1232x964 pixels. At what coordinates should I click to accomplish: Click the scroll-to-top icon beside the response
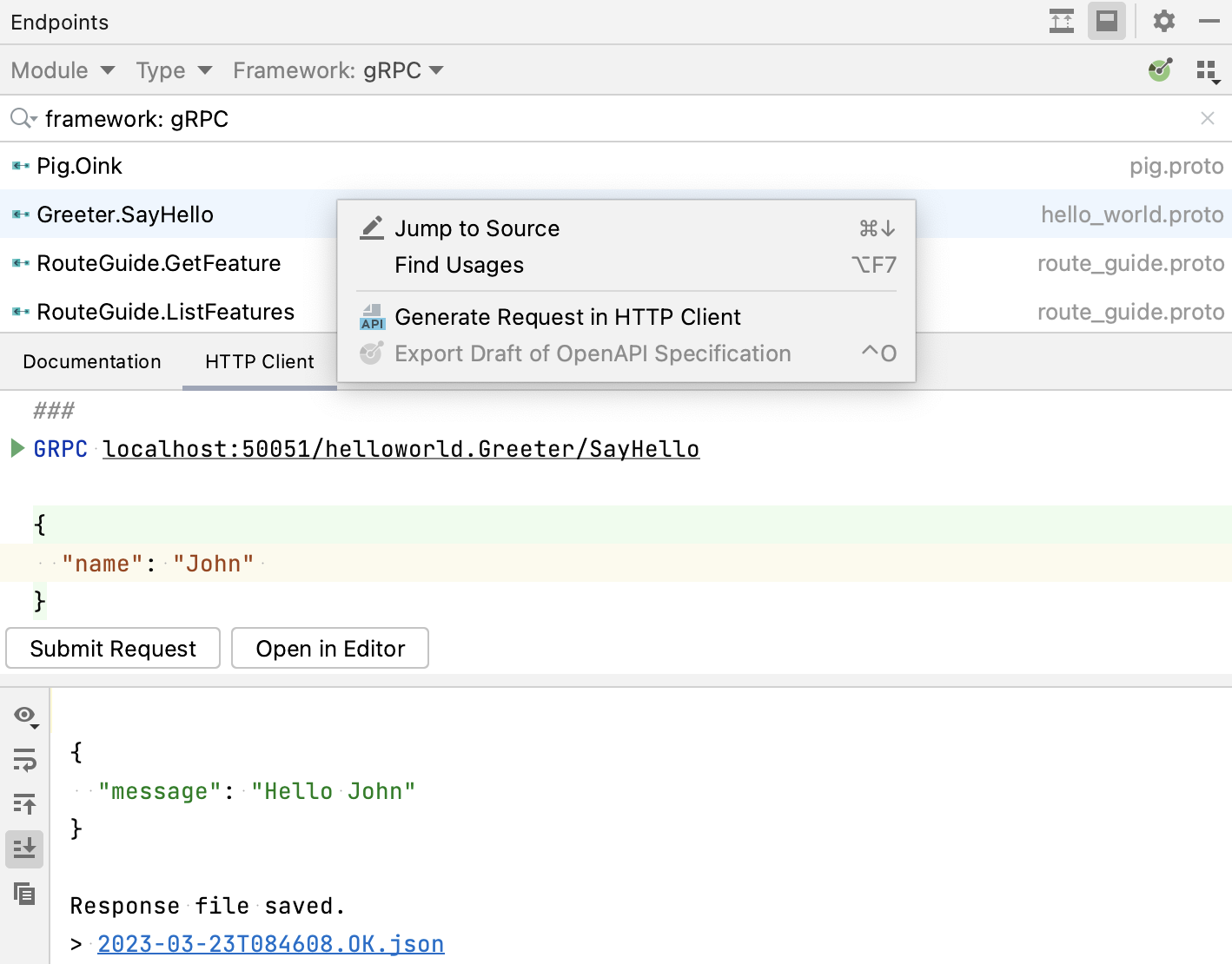click(24, 804)
